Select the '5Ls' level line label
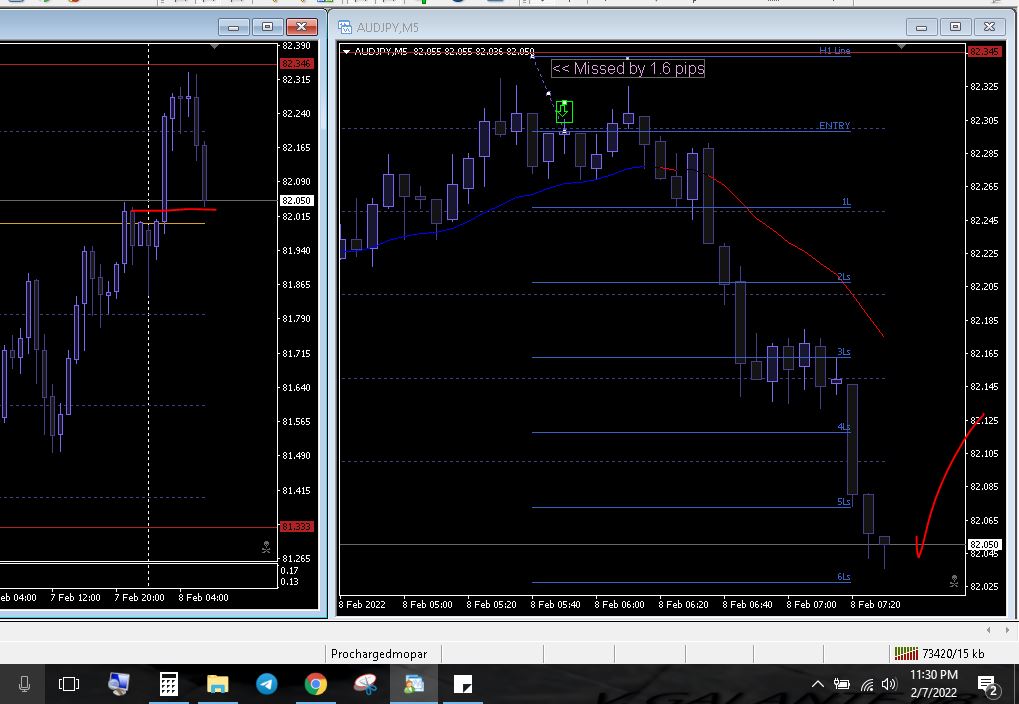The image size is (1019, 704). tap(844, 502)
